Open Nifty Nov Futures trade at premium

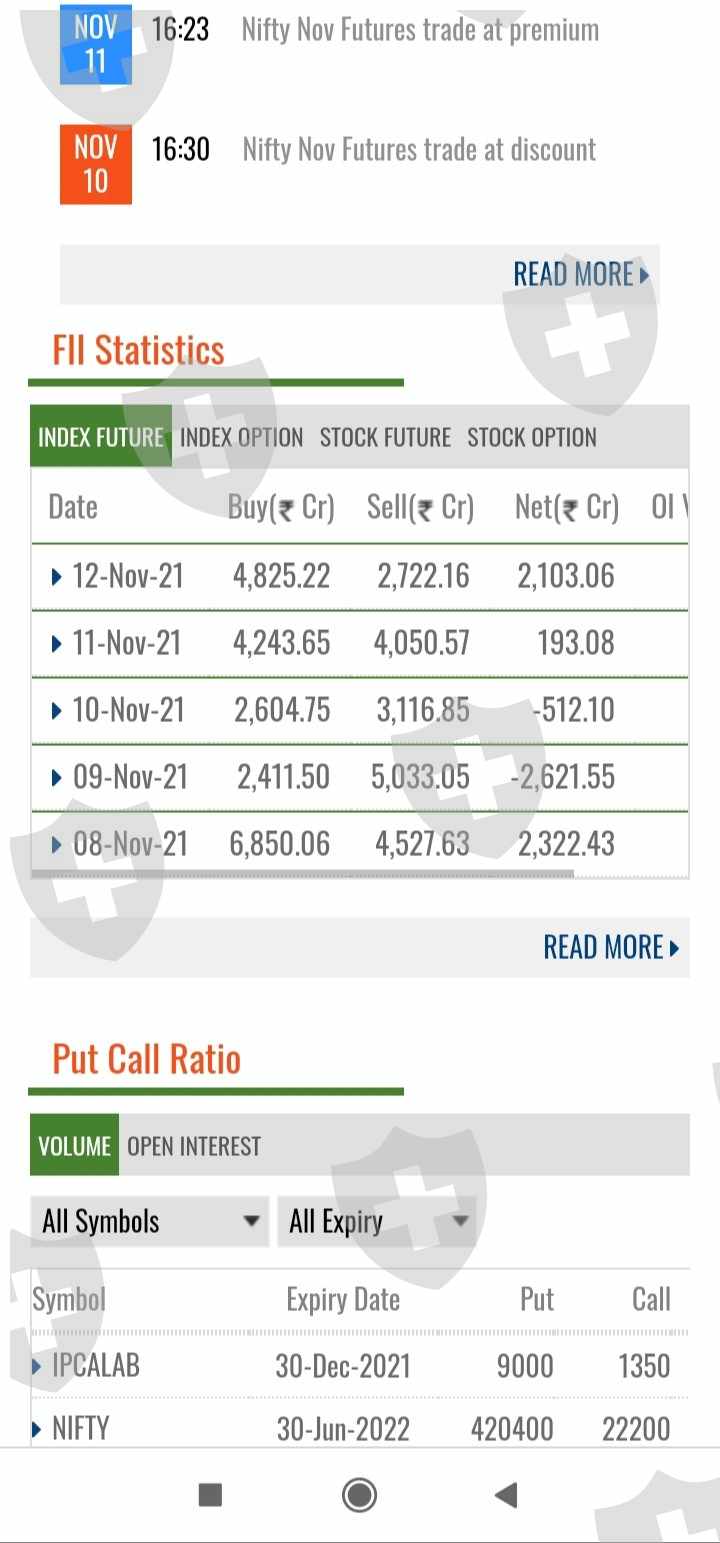pyautogui.click(x=420, y=30)
